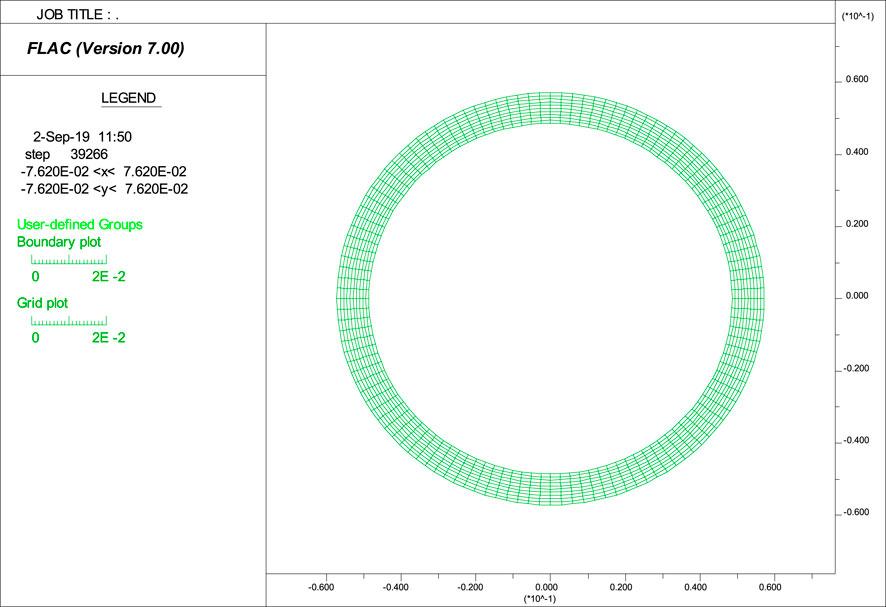Click the Boundary plot legend label
This screenshot has height=607, width=886.
coord(59,242)
